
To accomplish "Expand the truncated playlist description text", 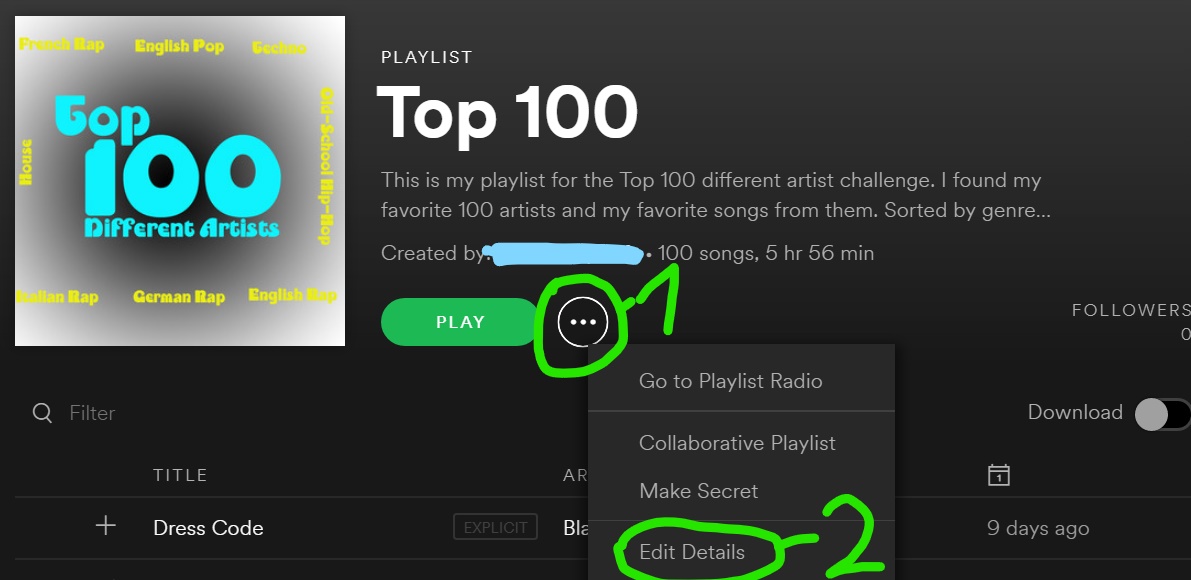I will point(716,195).
